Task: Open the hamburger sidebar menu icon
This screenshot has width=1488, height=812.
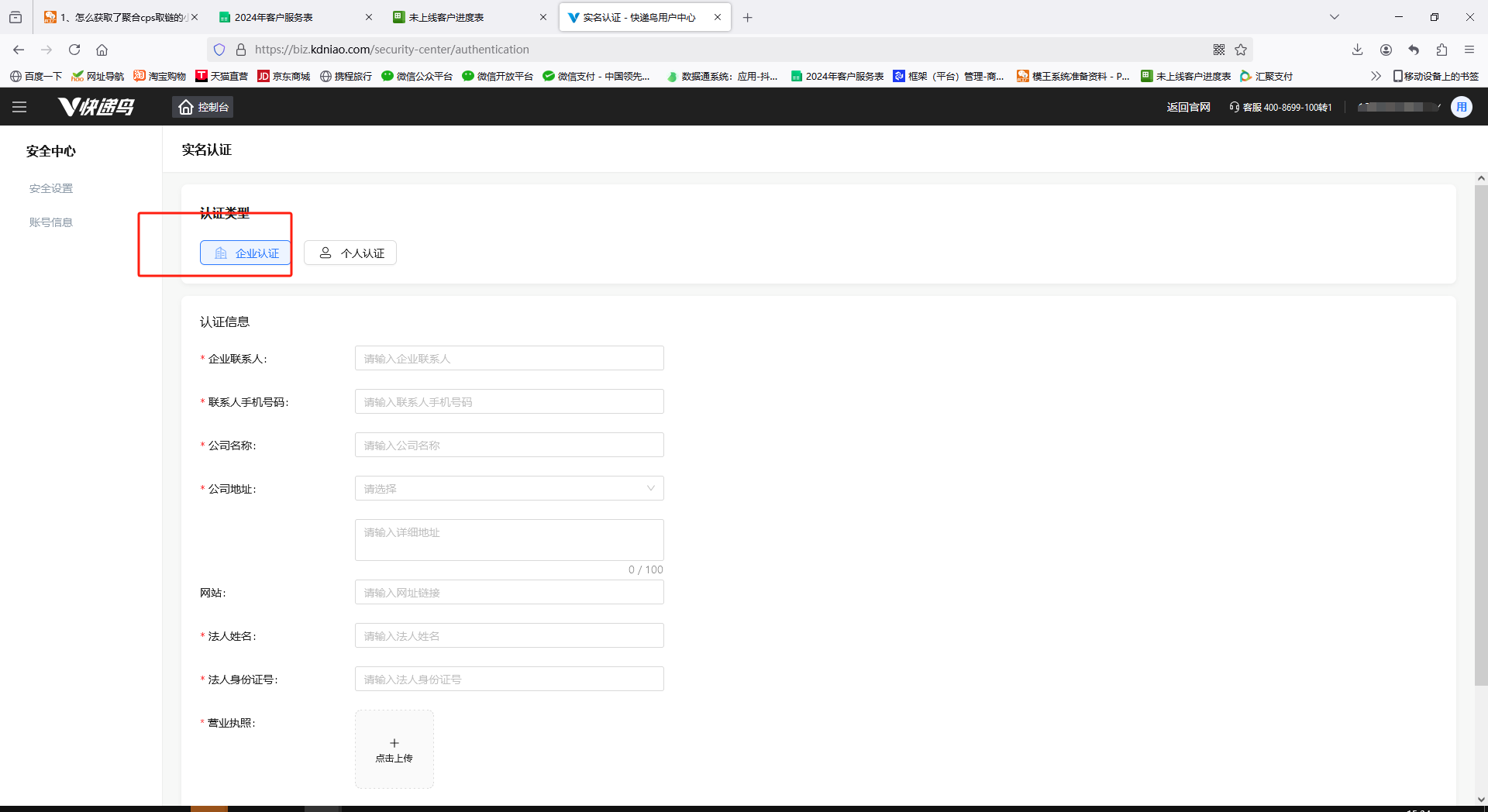Action: coord(19,107)
